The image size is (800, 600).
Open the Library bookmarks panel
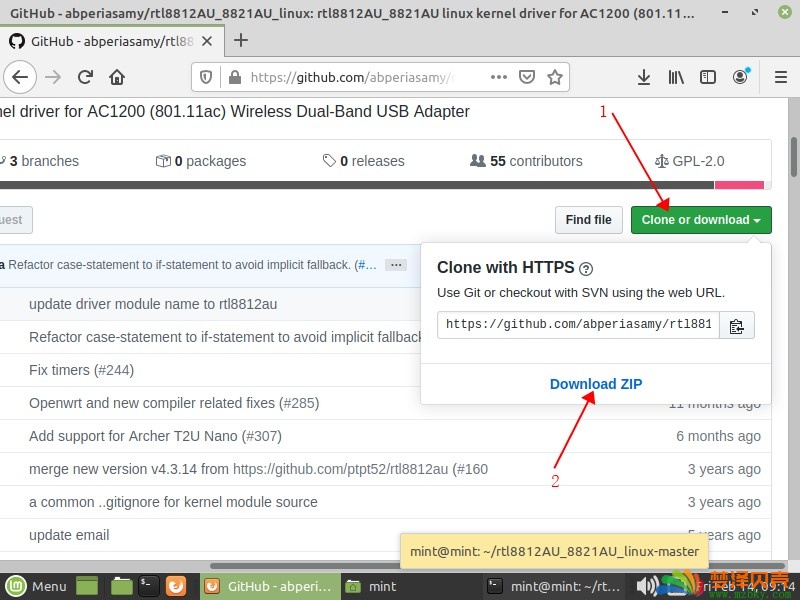point(676,77)
